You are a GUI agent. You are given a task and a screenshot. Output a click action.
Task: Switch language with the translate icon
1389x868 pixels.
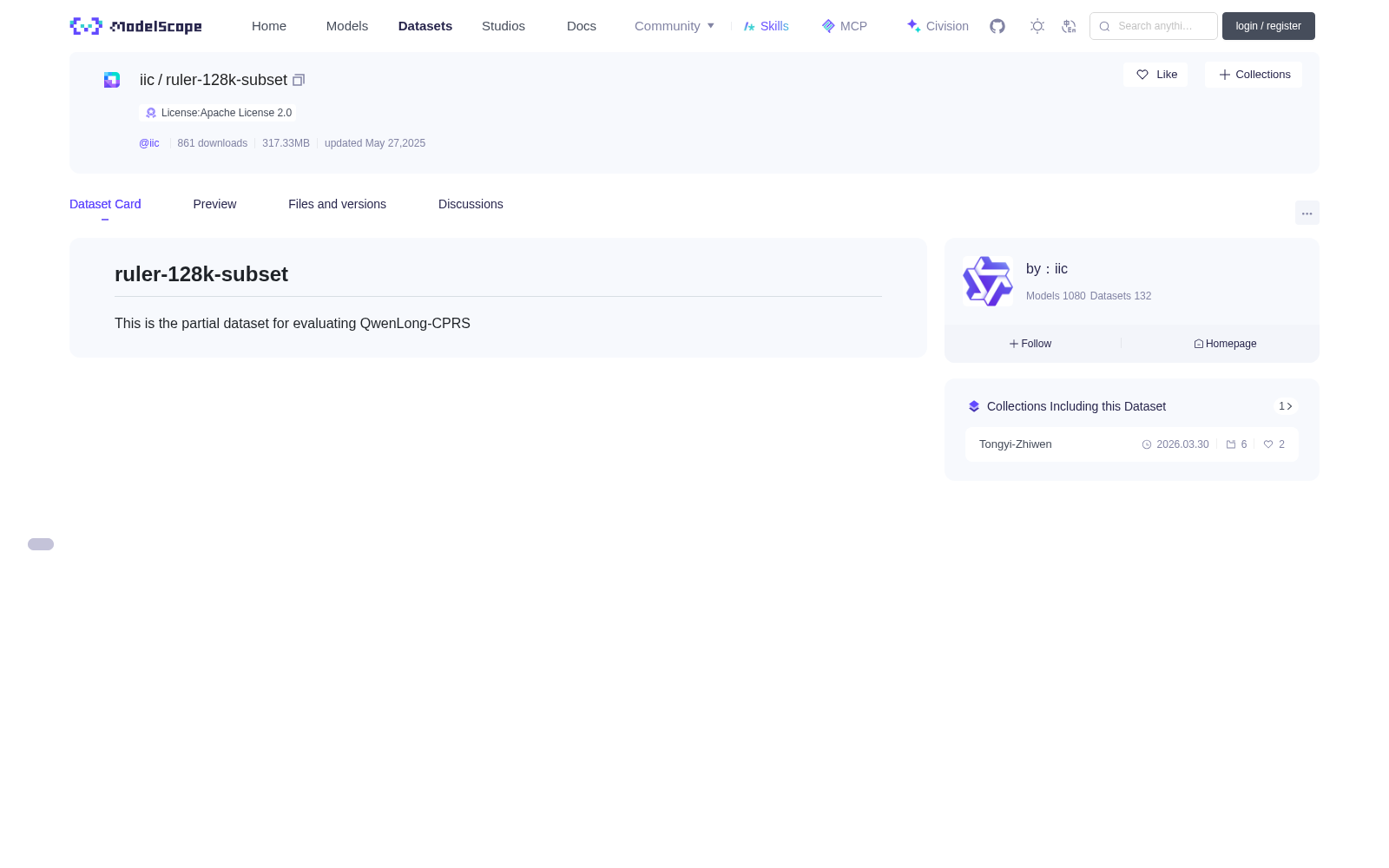1069,26
